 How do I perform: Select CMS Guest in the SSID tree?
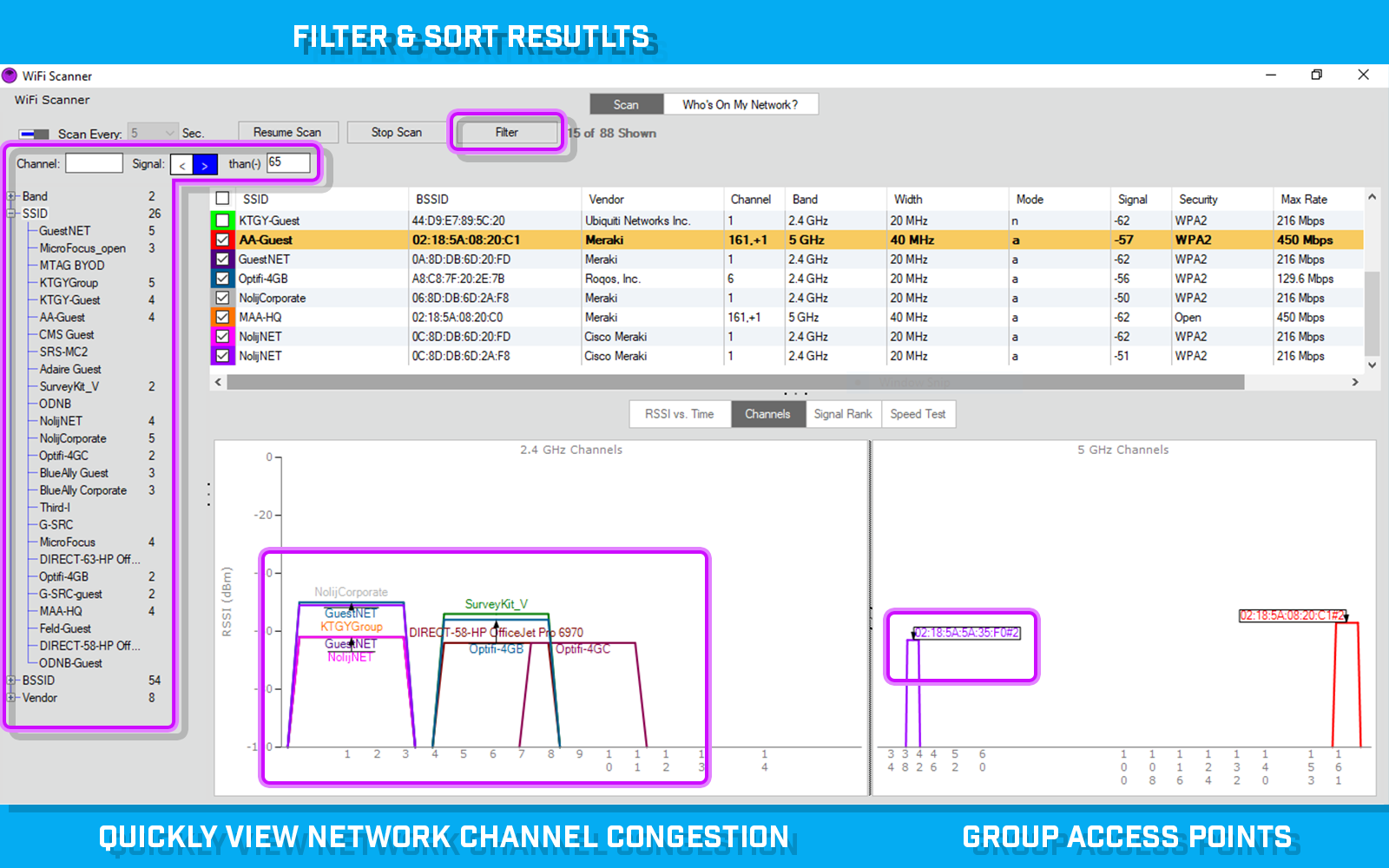coord(67,334)
